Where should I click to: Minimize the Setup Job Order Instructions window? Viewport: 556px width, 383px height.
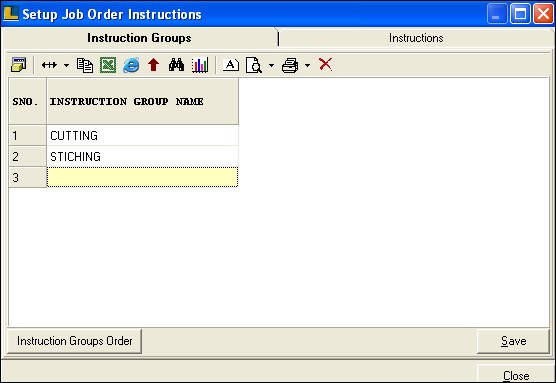click(x=497, y=14)
